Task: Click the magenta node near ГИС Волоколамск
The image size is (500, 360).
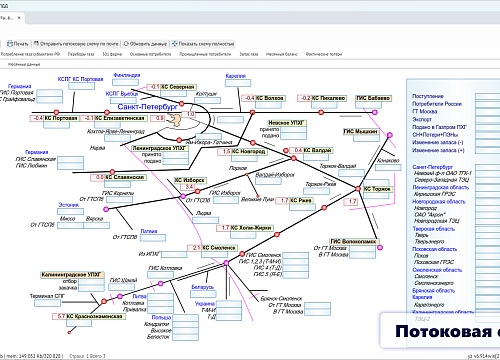Action: [x=380, y=247]
